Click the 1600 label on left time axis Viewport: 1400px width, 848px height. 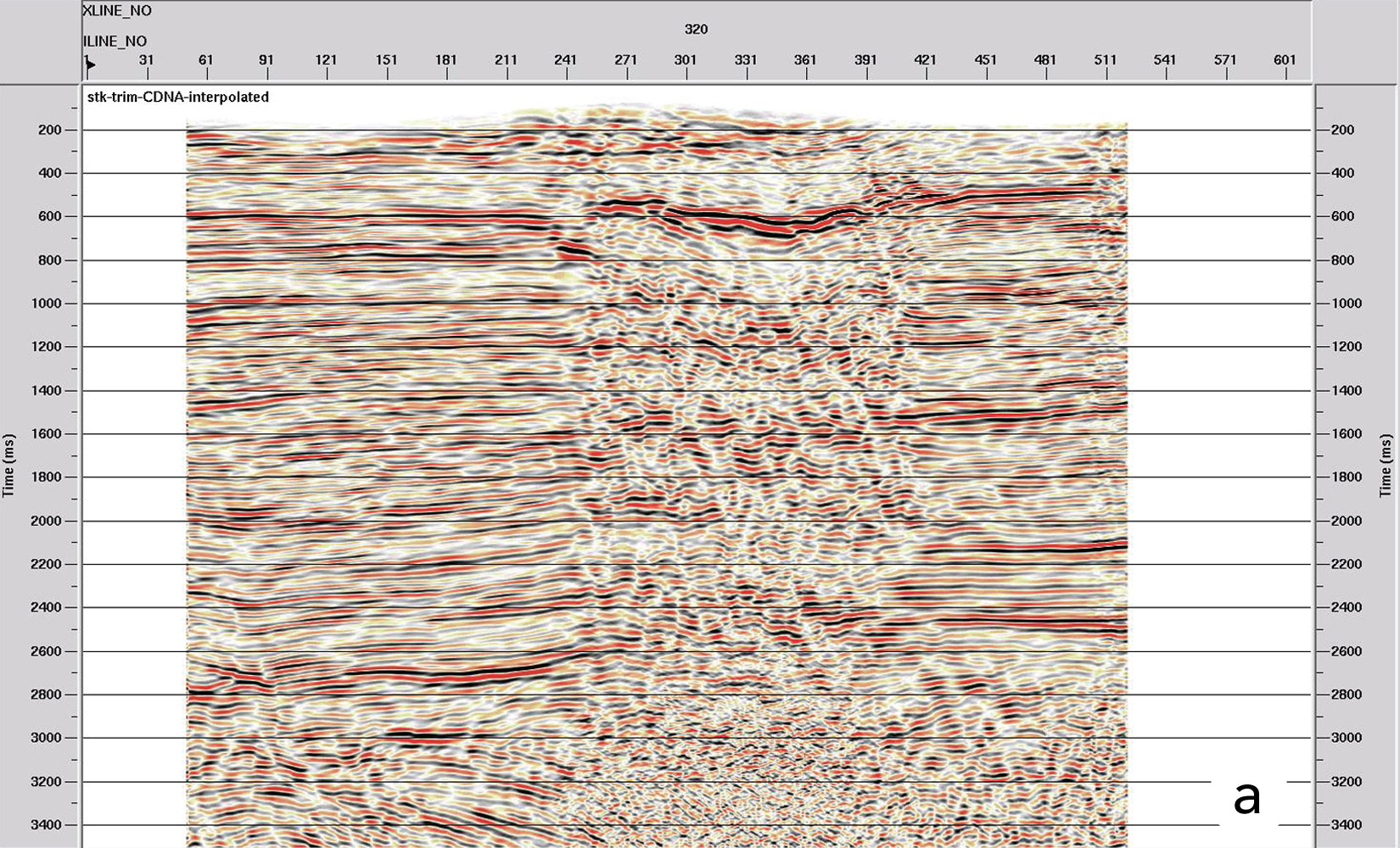pos(47,434)
